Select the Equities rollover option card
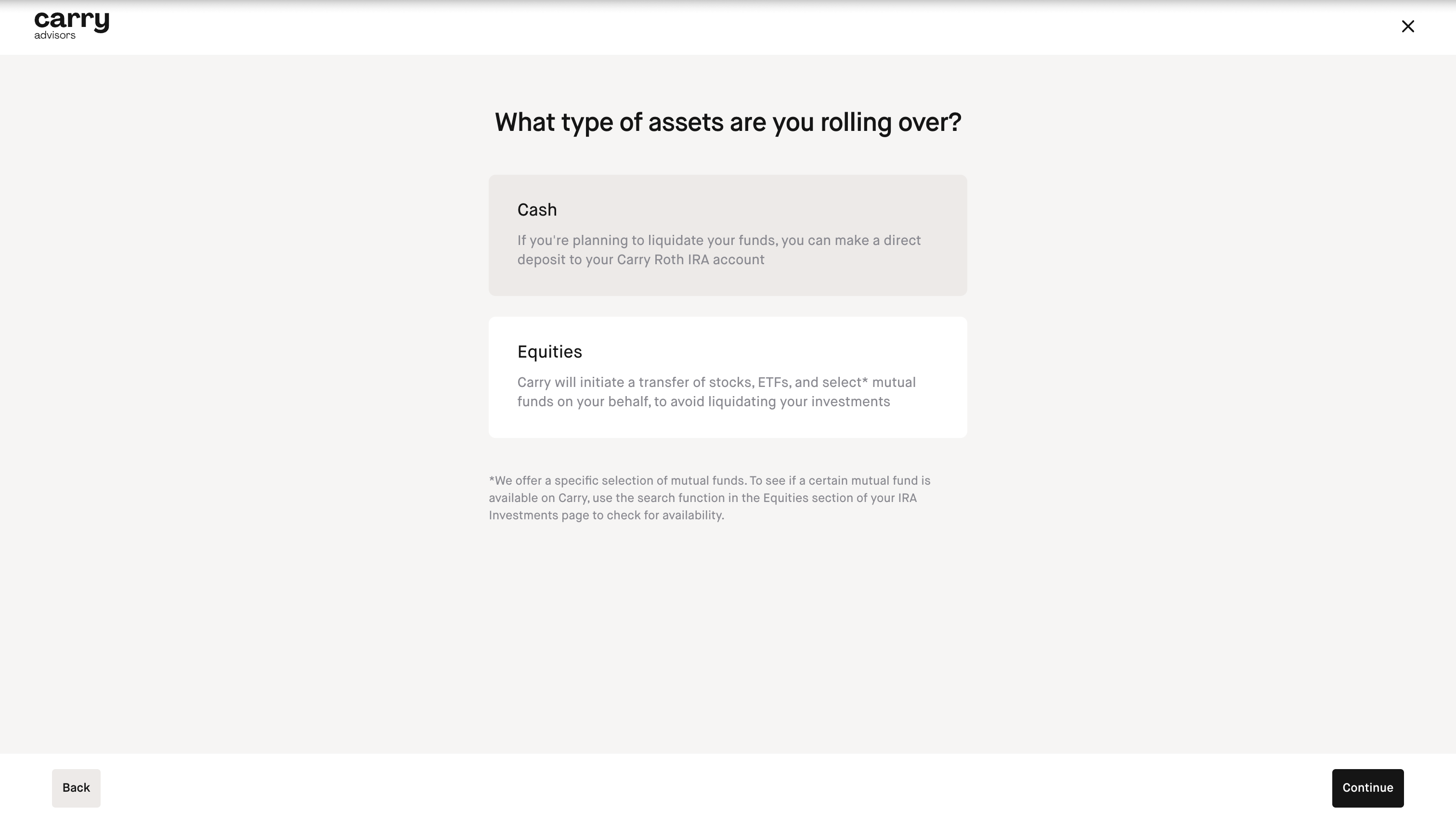 pos(728,377)
